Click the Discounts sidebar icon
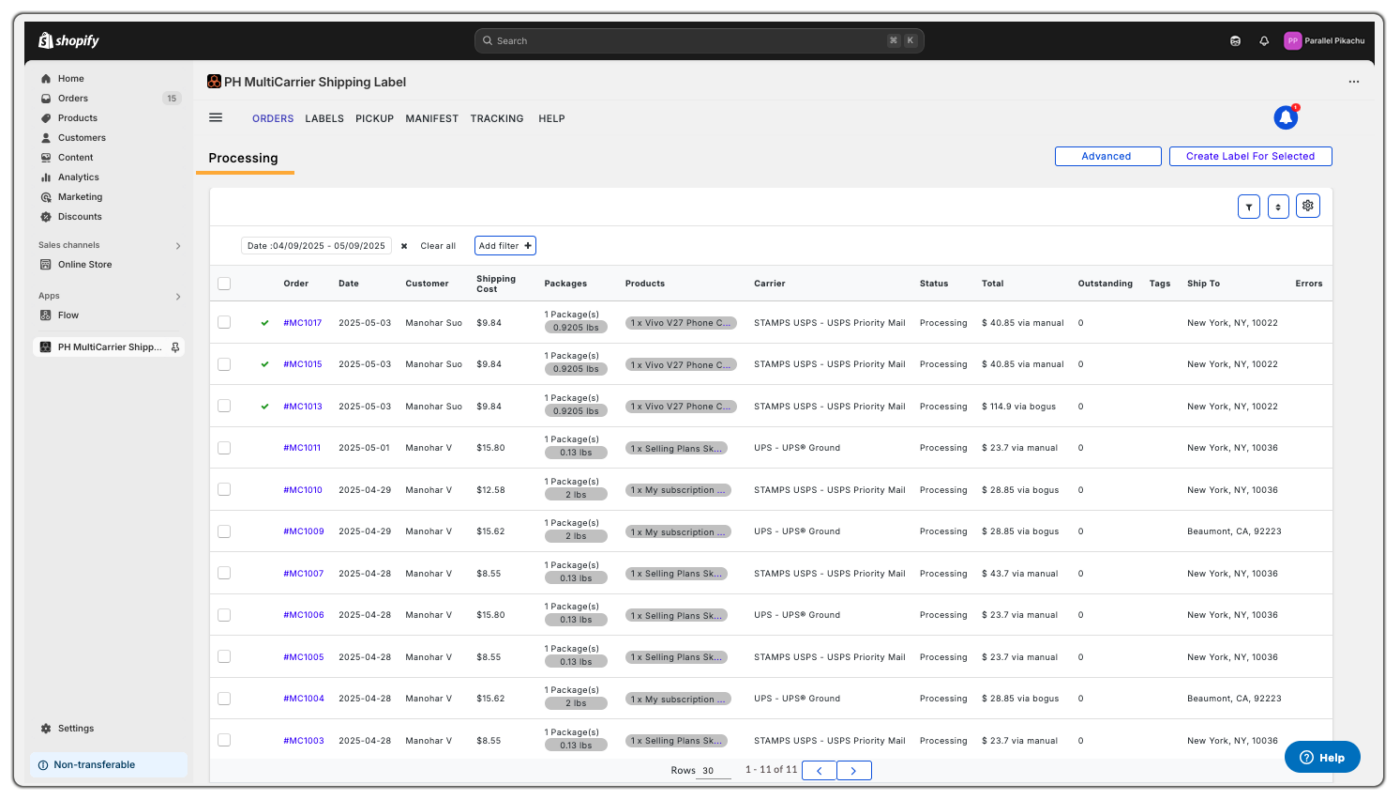This screenshot has width=1400, height=800. pyautogui.click(x=46, y=216)
